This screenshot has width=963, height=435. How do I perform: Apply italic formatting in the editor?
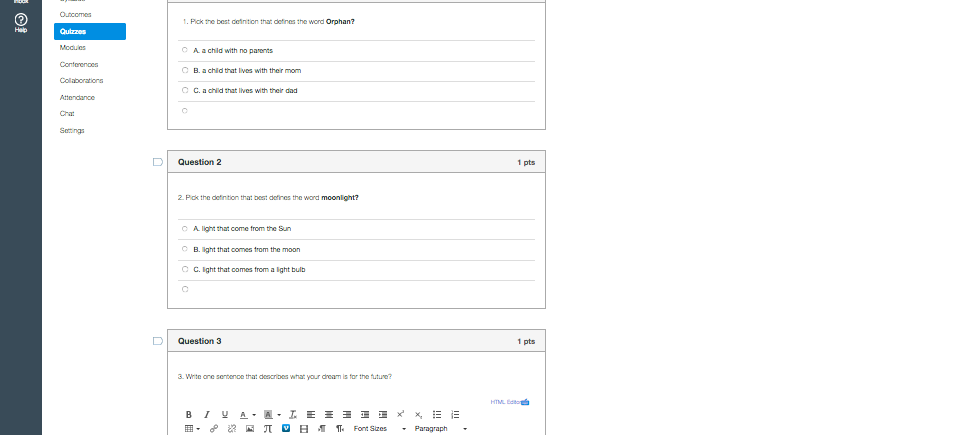pyautogui.click(x=206, y=414)
